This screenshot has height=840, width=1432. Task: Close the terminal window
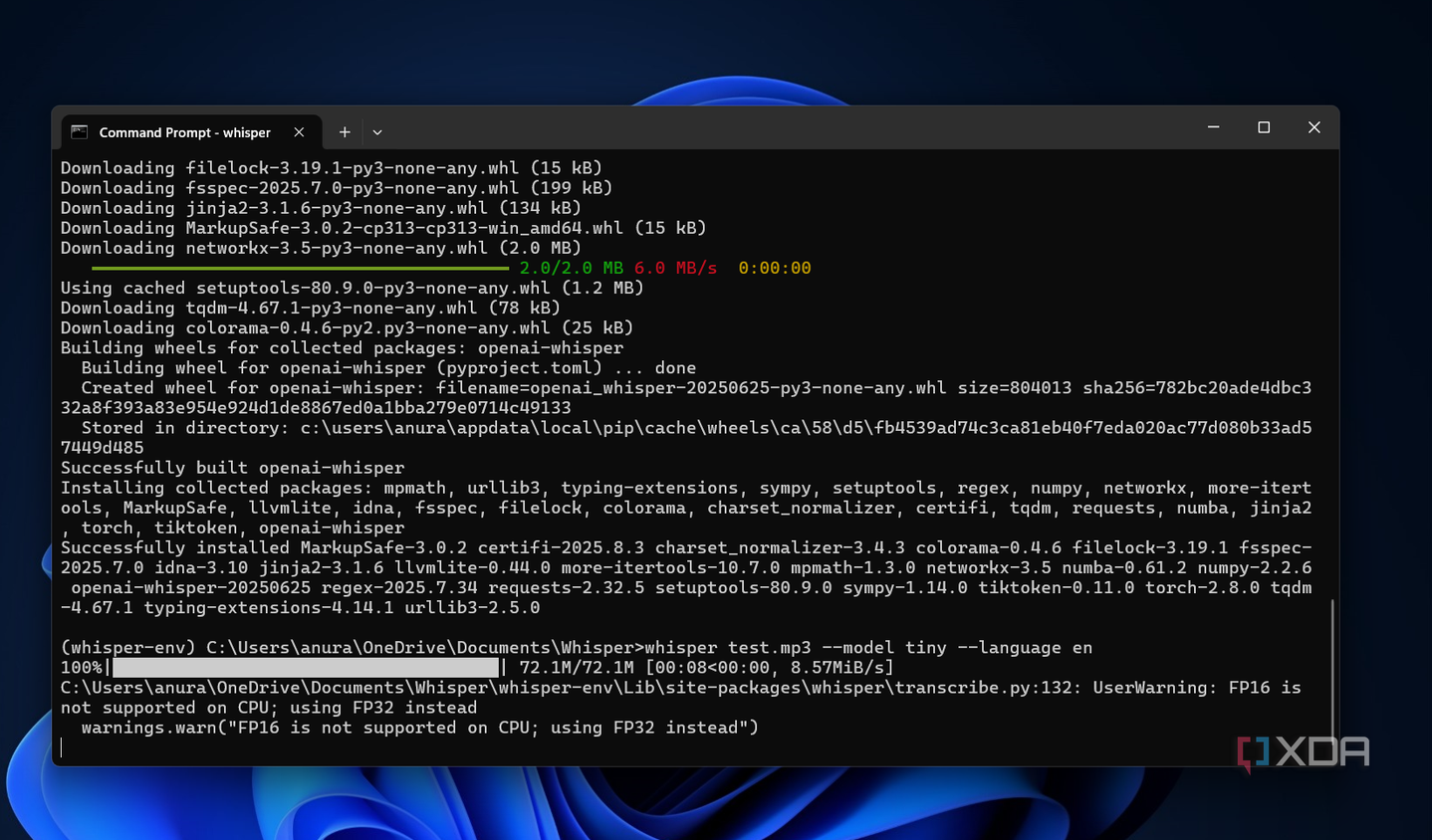(x=1314, y=127)
